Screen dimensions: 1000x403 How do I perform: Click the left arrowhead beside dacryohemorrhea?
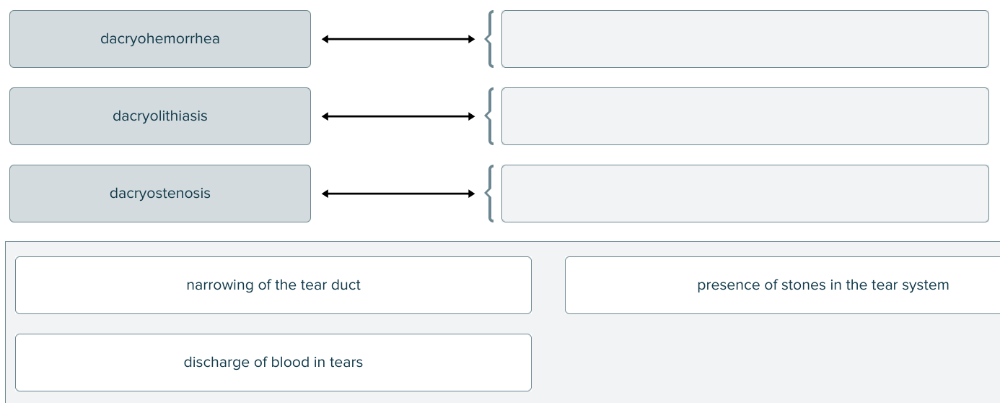(326, 40)
